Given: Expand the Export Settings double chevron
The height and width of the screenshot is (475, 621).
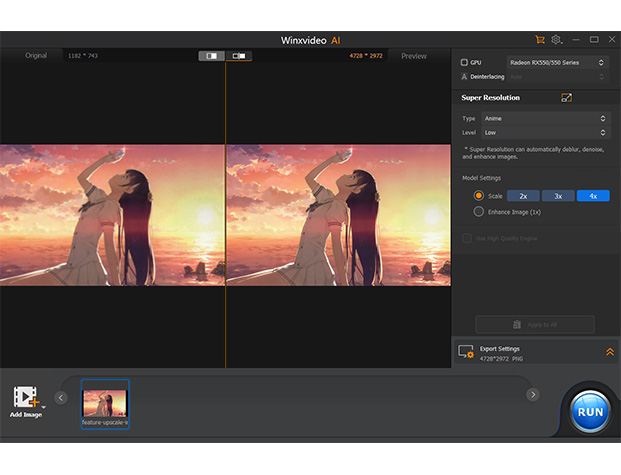Looking at the screenshot, I should coord(610,352).
